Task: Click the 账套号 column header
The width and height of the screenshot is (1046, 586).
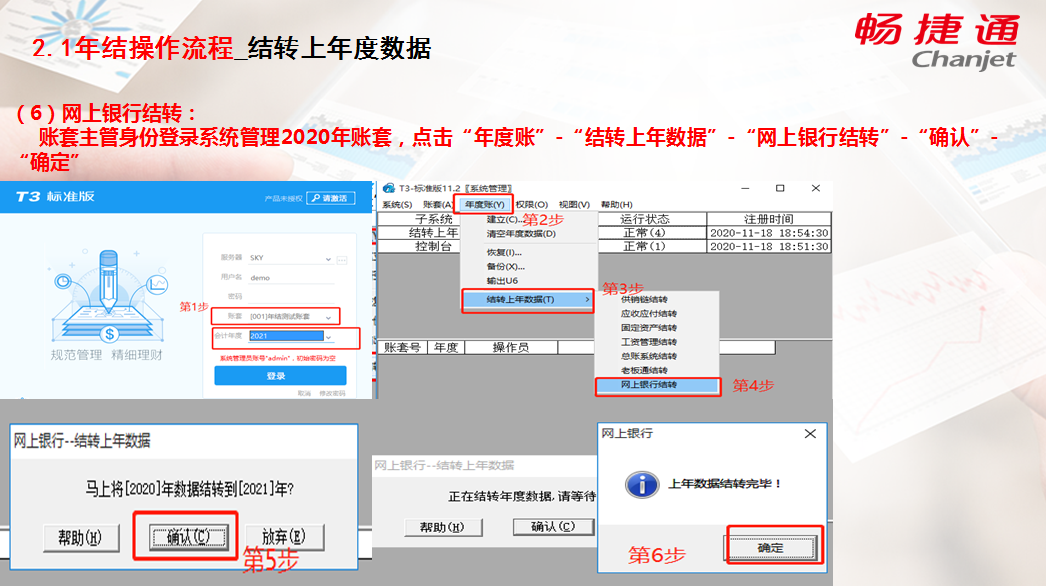Action: coord(402,347)
